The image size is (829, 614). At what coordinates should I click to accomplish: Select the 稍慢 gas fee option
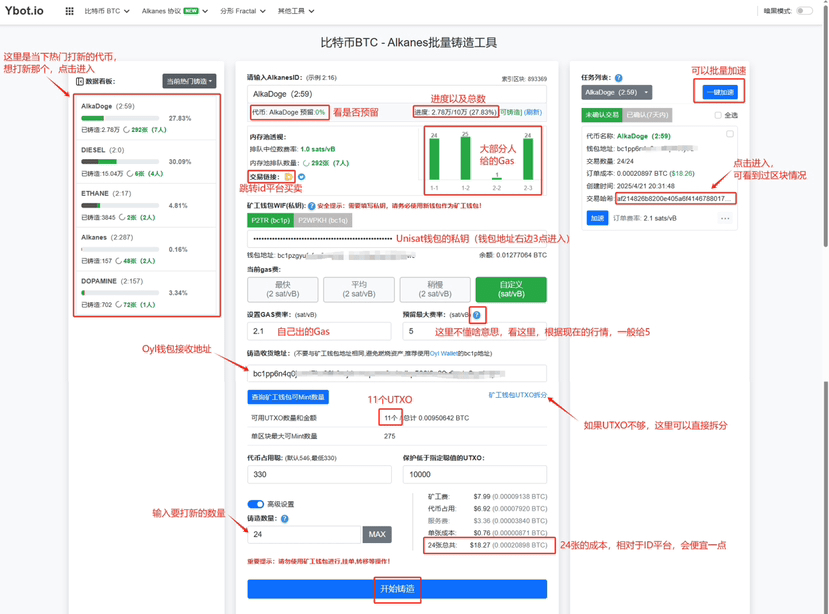(x=435, y=289)
